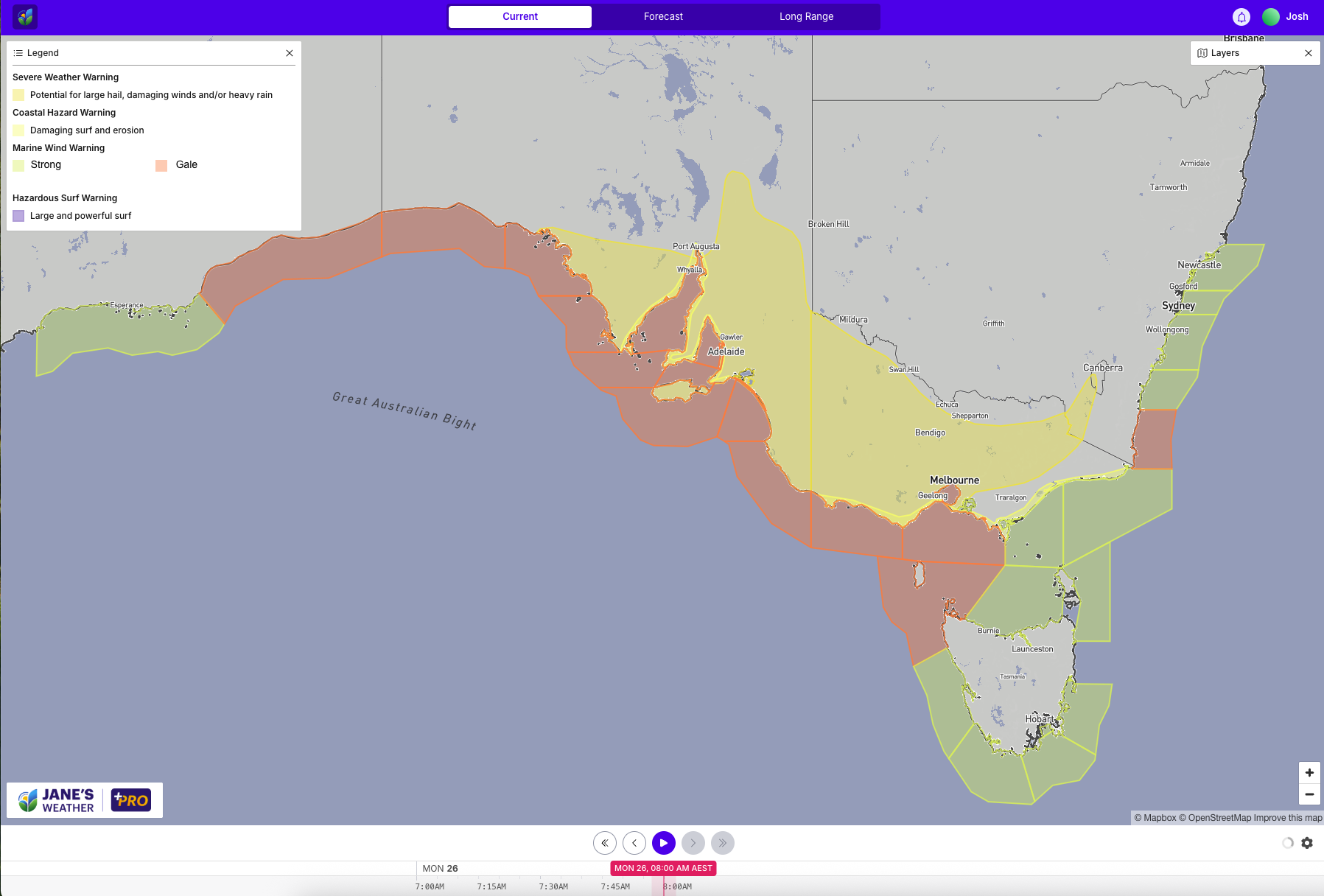The image size is (1324, 896).
Task: Click the Strong marine wind swatch
Action: click(x=18, y=165)
